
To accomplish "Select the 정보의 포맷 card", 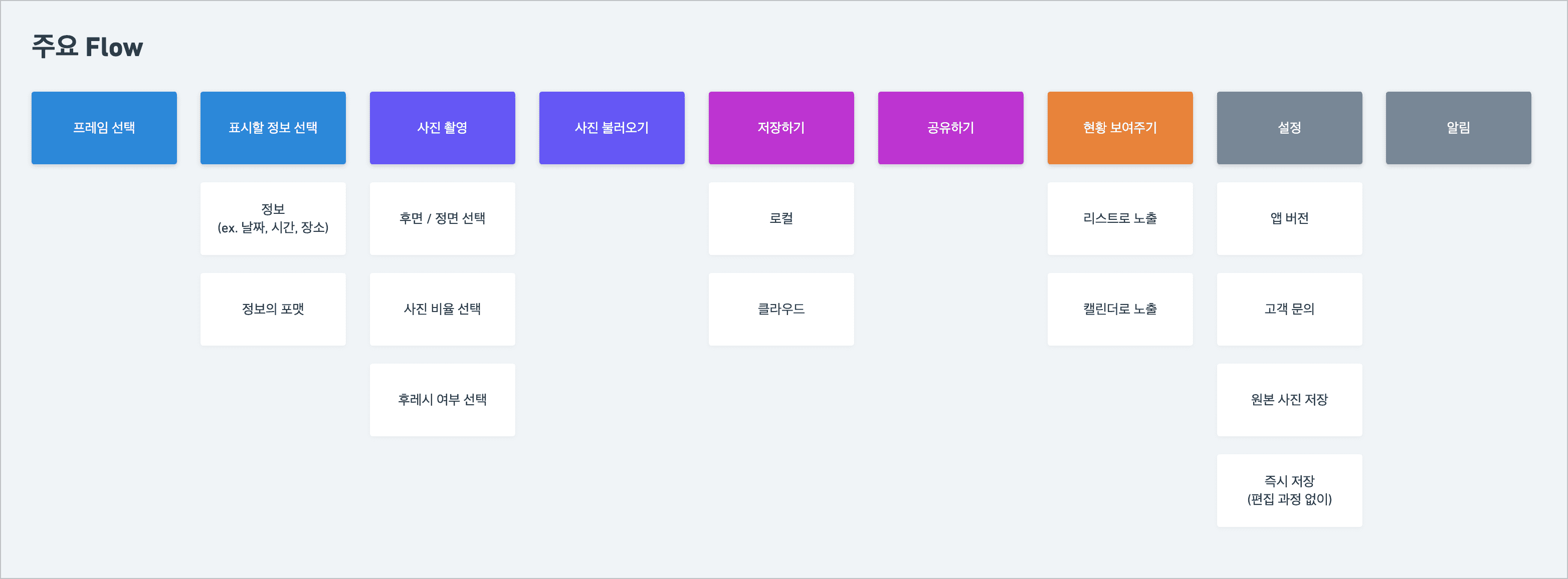I will [x=273, y=309].
